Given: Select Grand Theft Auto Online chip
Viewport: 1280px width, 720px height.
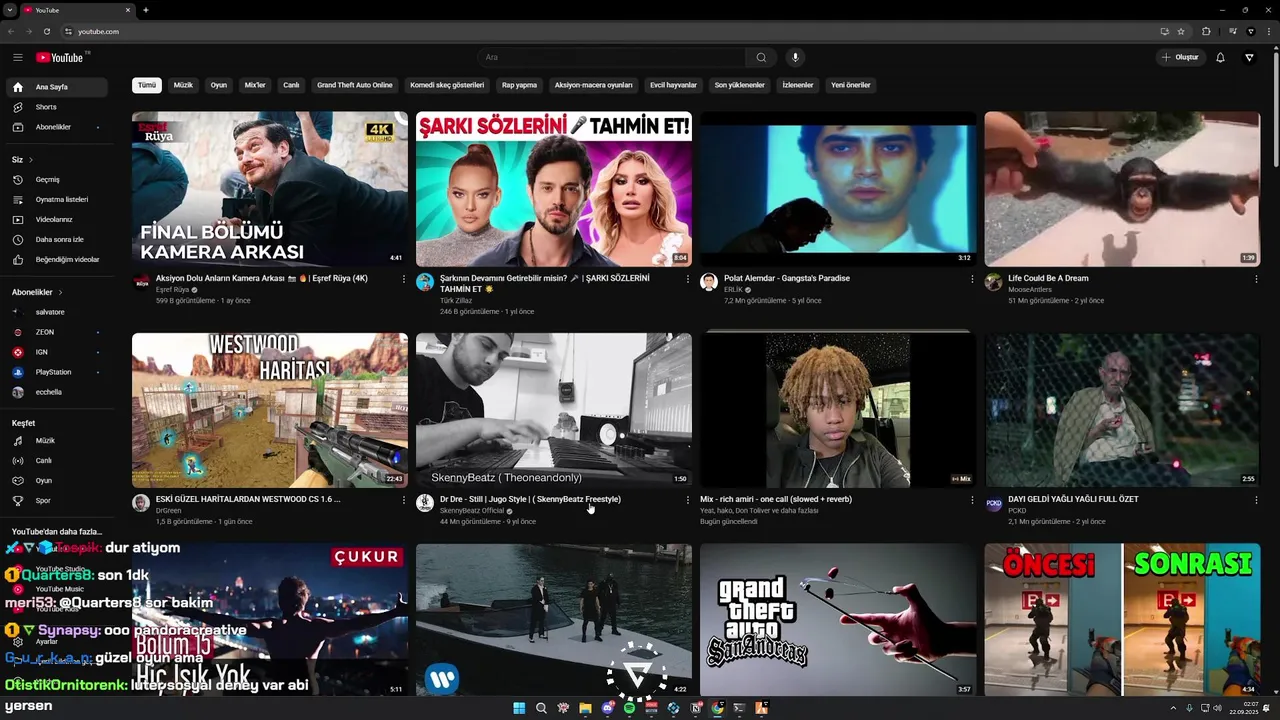Looking at the screenshot, I should 355,85.
